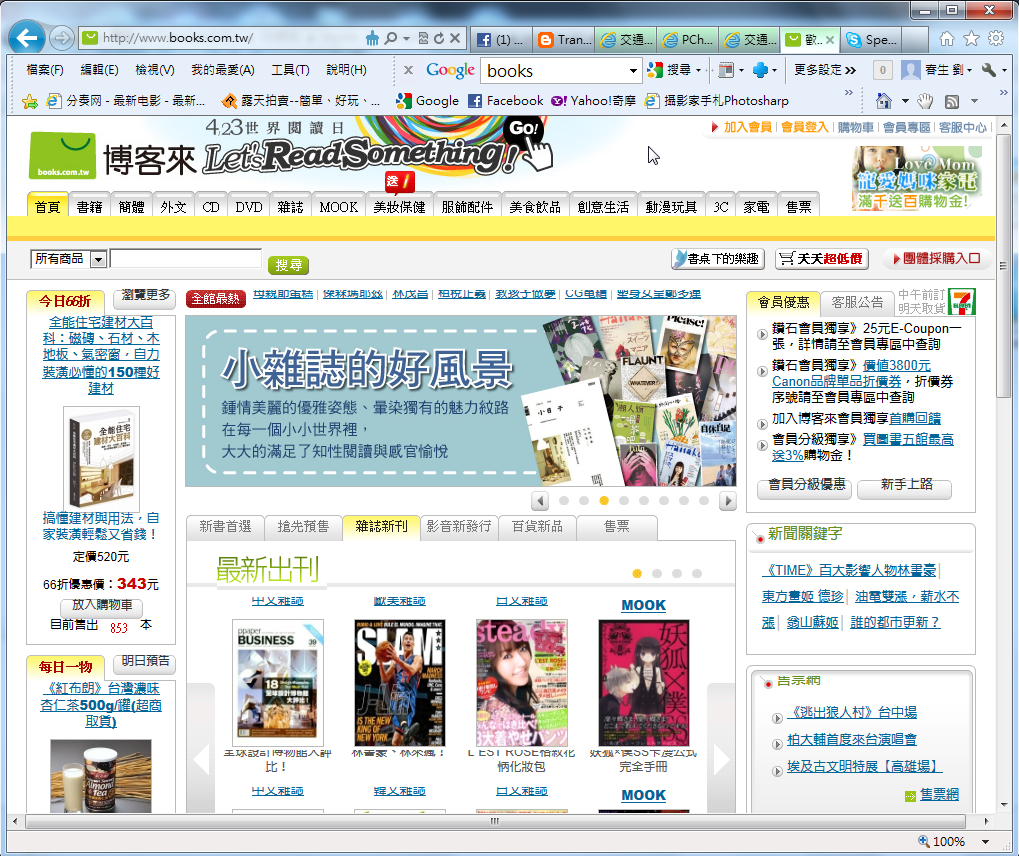Click the magazine list left arrow
This screenshot has height=856, width=1019.
click(201, 759)
